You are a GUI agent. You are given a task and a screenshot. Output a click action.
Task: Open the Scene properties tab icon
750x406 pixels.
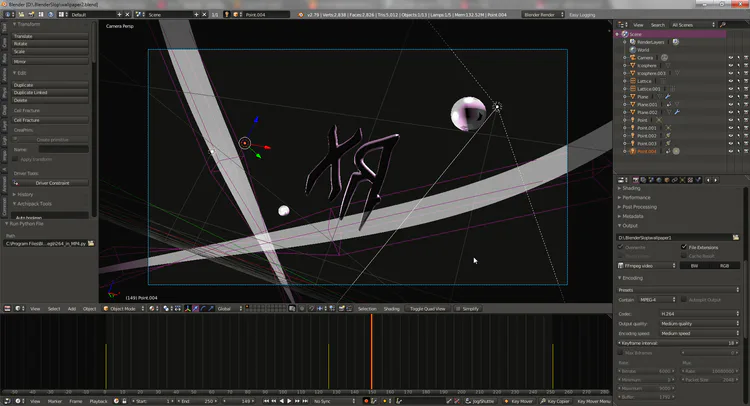click(x=651, y=180)
